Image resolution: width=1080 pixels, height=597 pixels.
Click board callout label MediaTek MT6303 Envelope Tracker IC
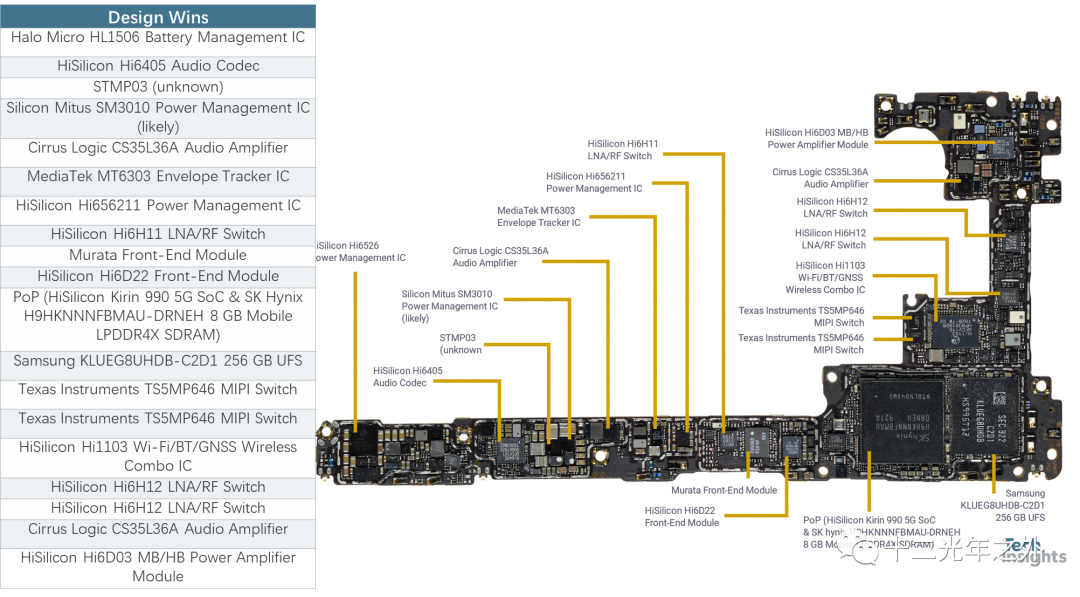pos(539,216)
